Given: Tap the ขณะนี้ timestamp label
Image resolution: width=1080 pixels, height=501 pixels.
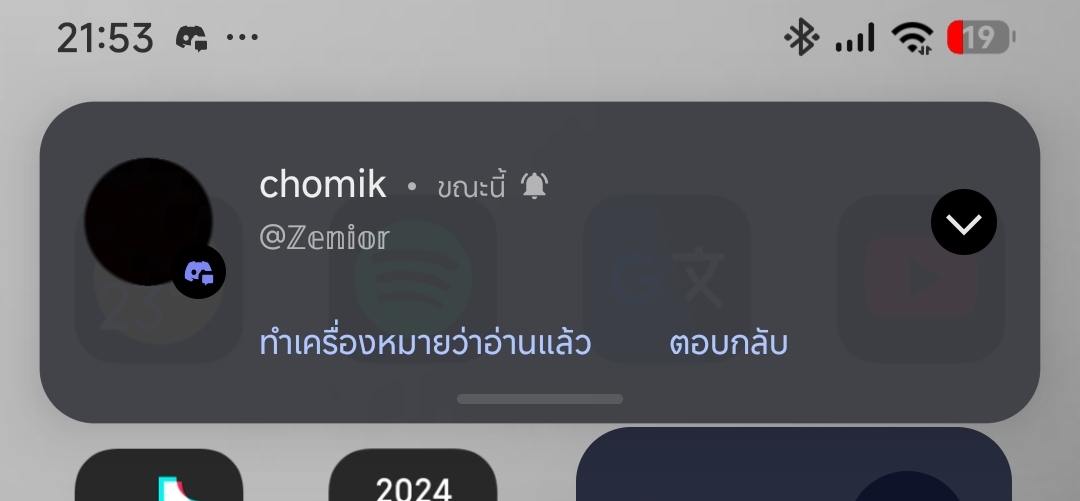Looking at the screenshot, I should [472, 187].
